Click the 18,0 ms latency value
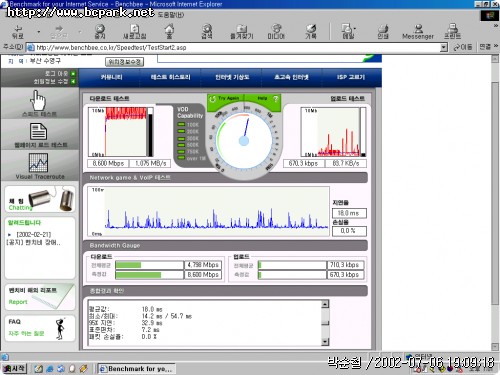 point(349,213)
